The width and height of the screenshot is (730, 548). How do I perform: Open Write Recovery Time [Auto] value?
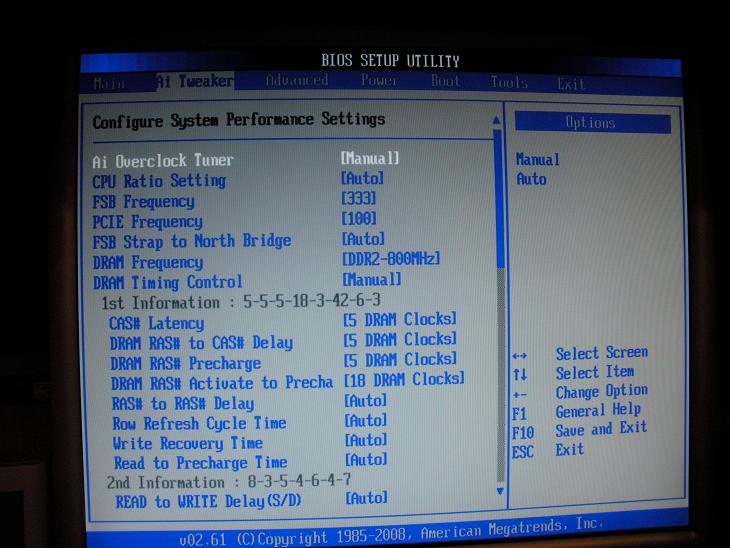point(366,440)
